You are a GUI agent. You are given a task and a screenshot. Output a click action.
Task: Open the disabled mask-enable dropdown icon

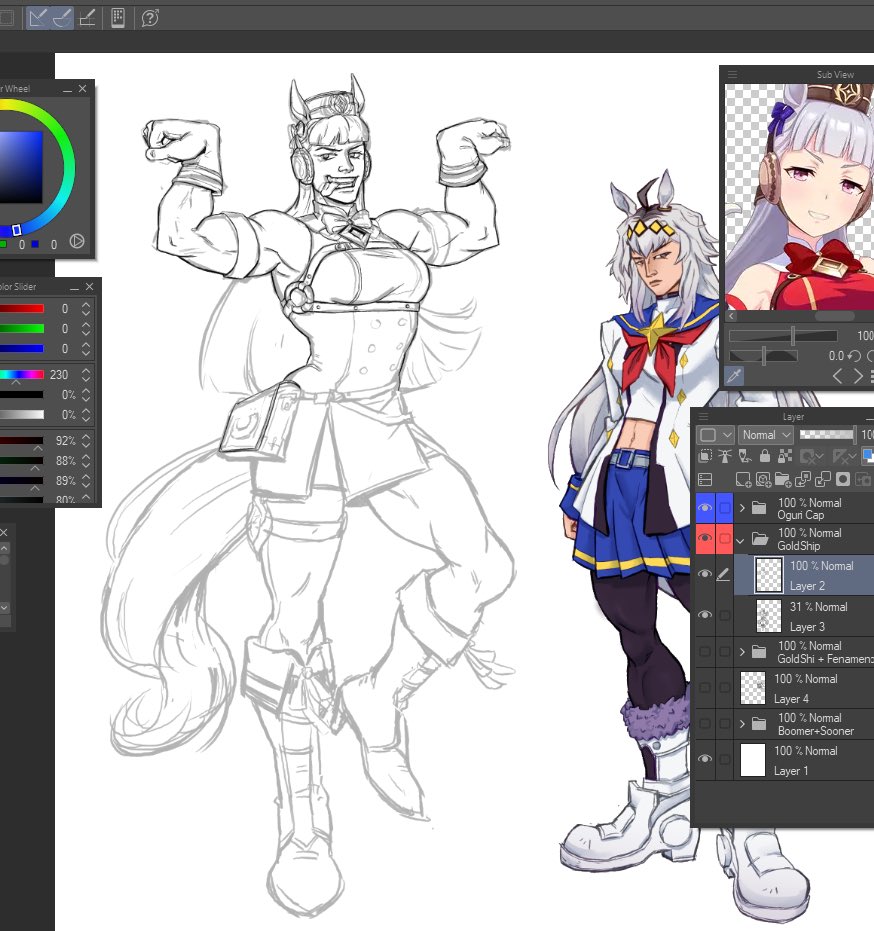(x=812, y=456)
